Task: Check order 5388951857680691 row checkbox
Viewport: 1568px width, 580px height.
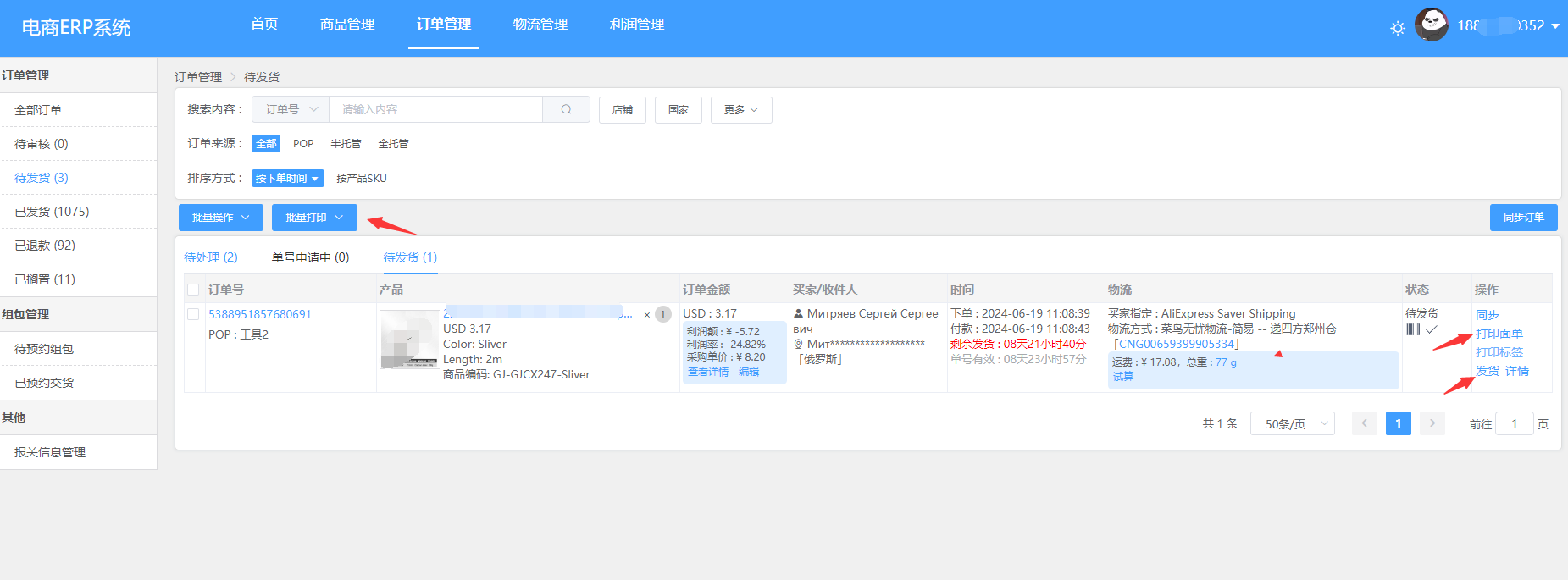Action: [x=193, y=314]
